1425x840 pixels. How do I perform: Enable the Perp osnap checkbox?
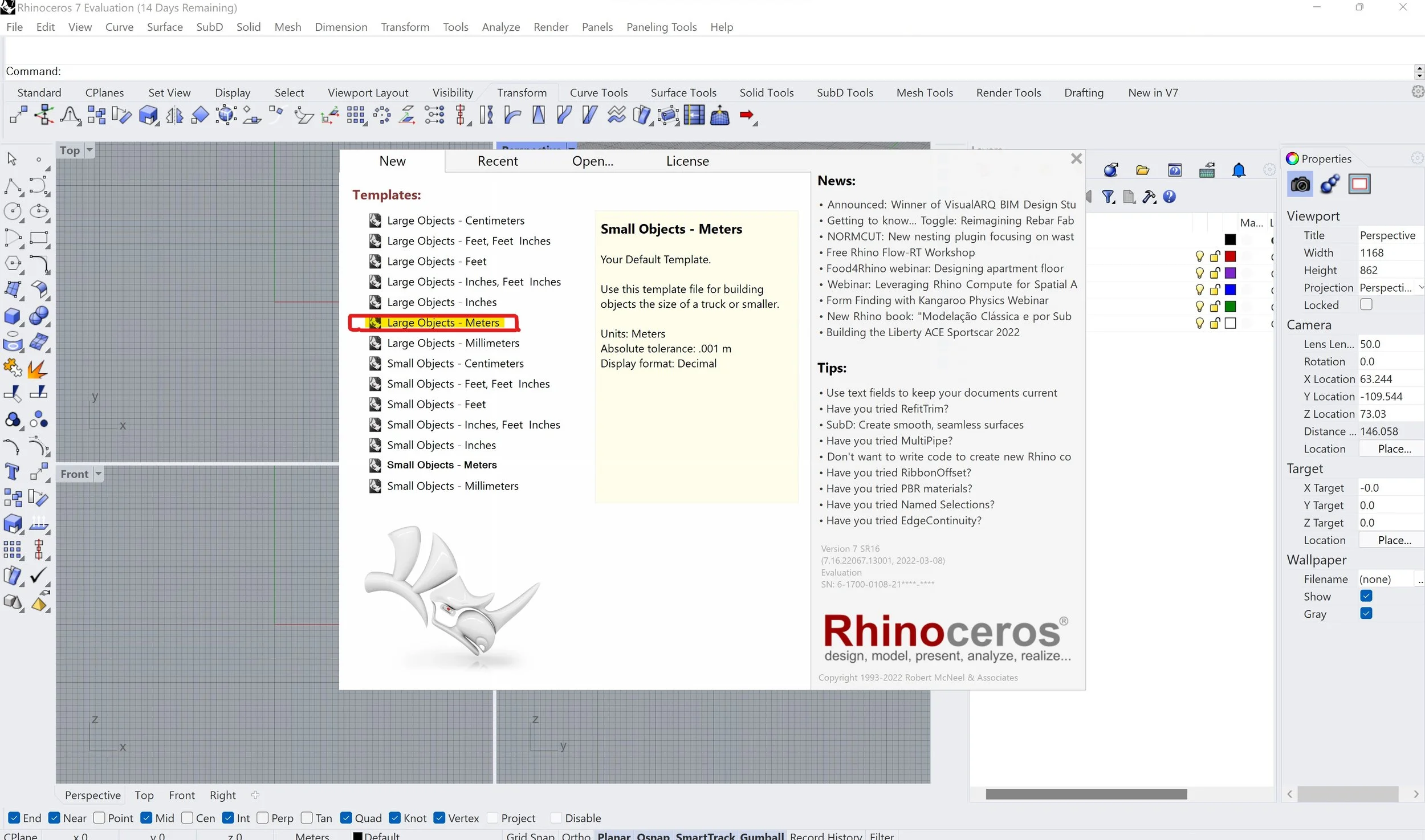263,818
